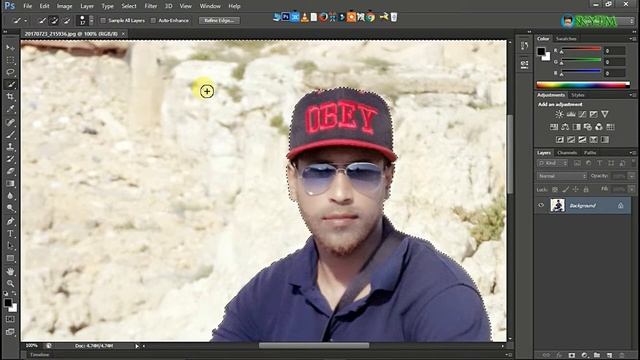Image resolution: width=640 pixels, height=360 pixels.
Task: Open the Opacity slider dropdown arrow
Action: coord(631,176)
